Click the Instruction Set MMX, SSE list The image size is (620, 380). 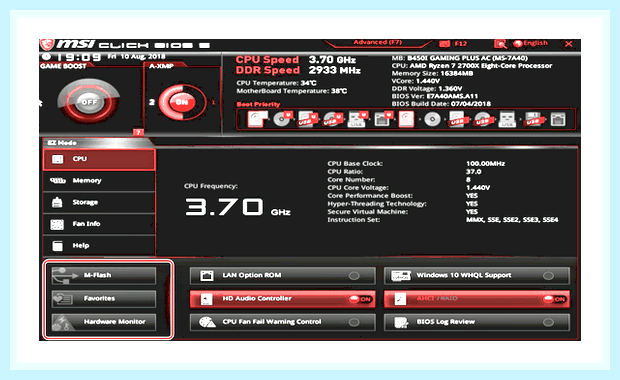point(512,219)
